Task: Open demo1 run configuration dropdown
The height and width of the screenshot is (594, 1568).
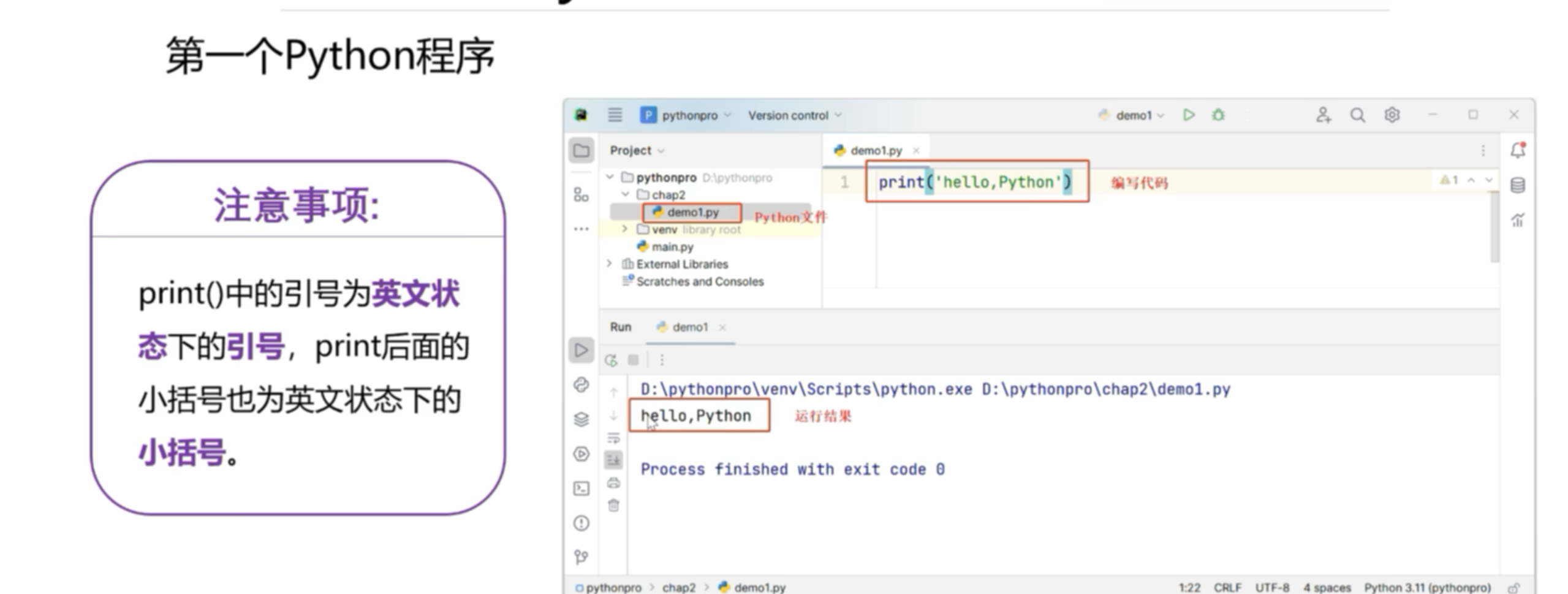Action: (1131, 115)
